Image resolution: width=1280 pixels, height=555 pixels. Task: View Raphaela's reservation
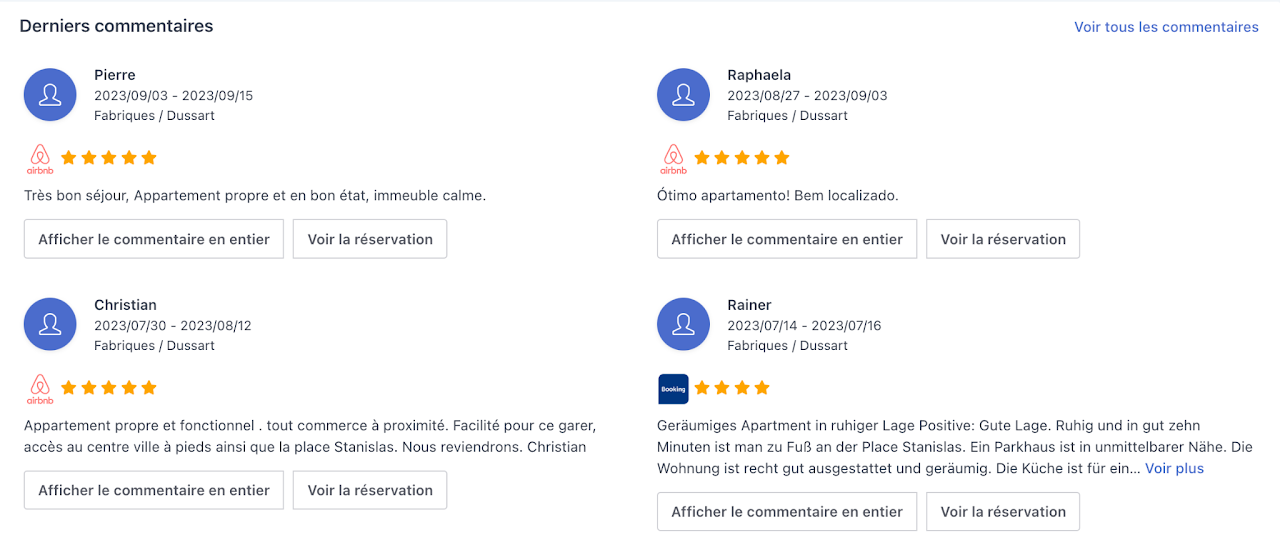(x=1003, y=239)
